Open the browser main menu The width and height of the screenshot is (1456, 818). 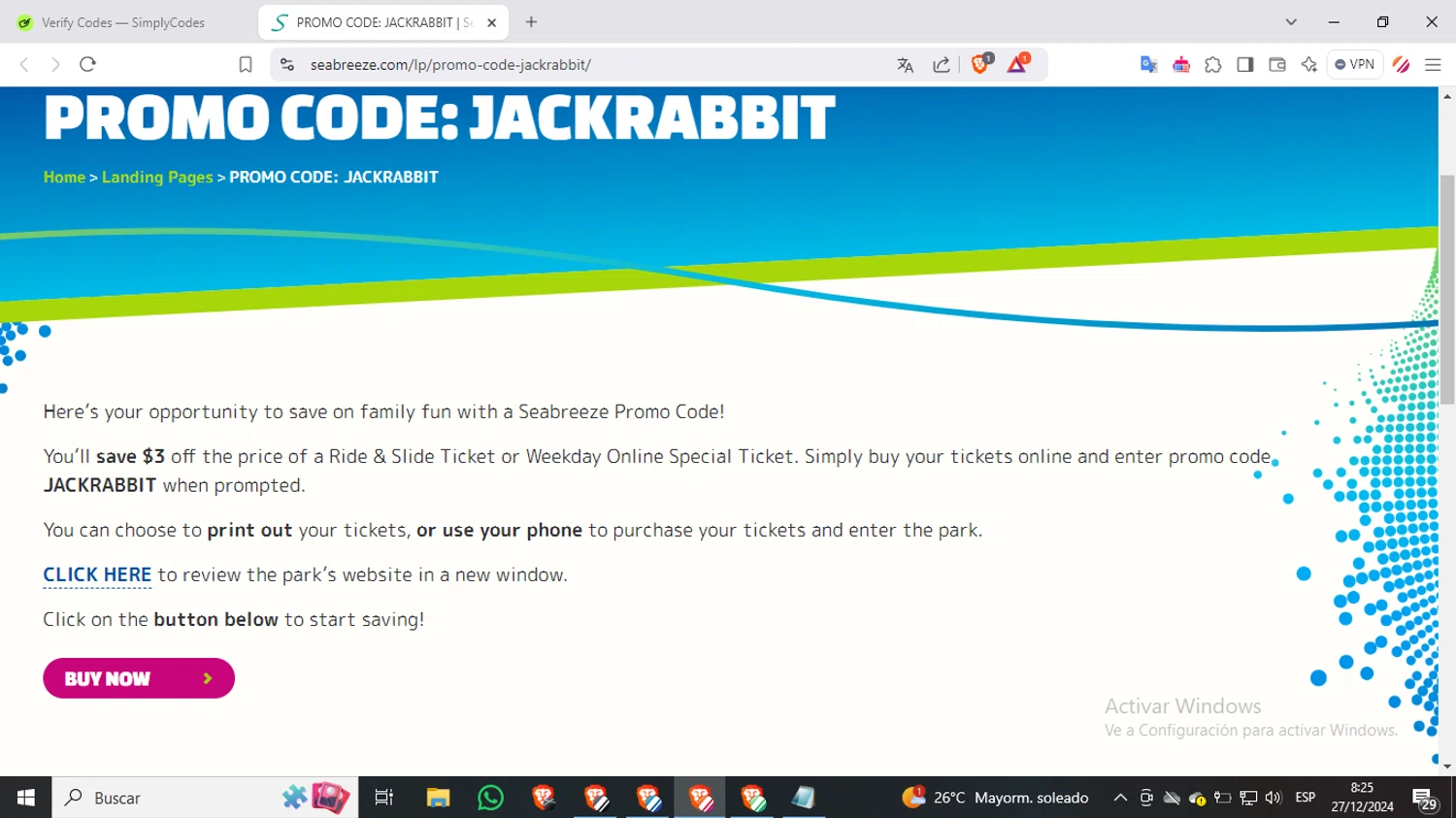(x=1433, y=65)
